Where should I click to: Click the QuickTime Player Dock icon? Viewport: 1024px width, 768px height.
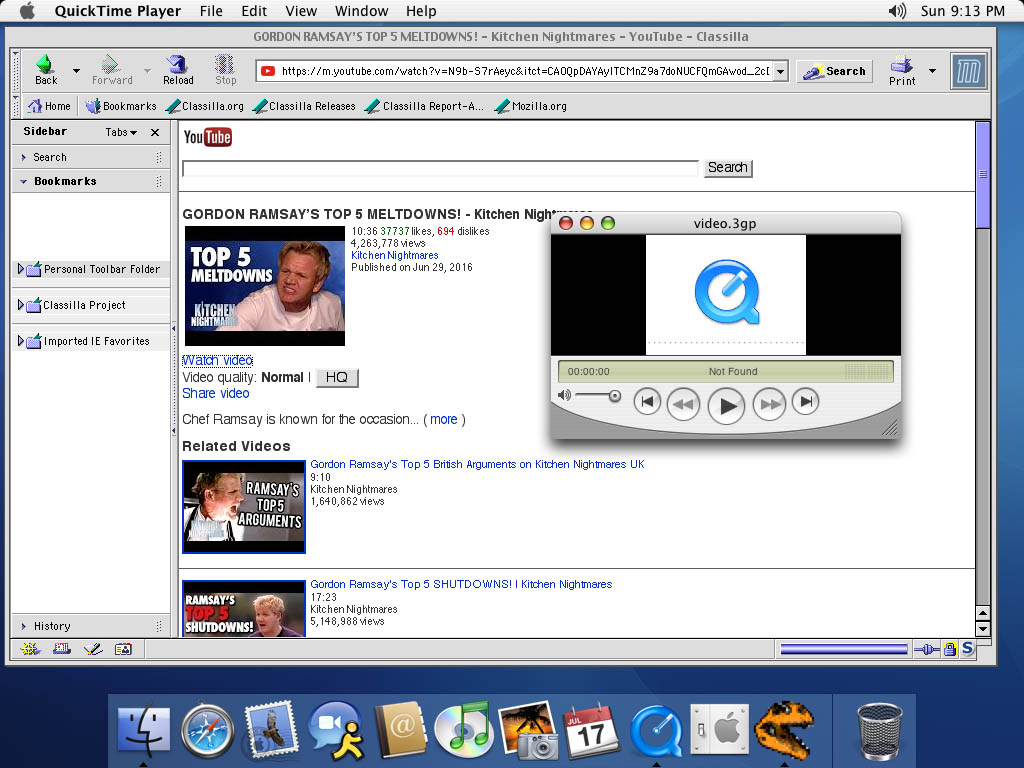pyautogui.click(x=656, y=731)
